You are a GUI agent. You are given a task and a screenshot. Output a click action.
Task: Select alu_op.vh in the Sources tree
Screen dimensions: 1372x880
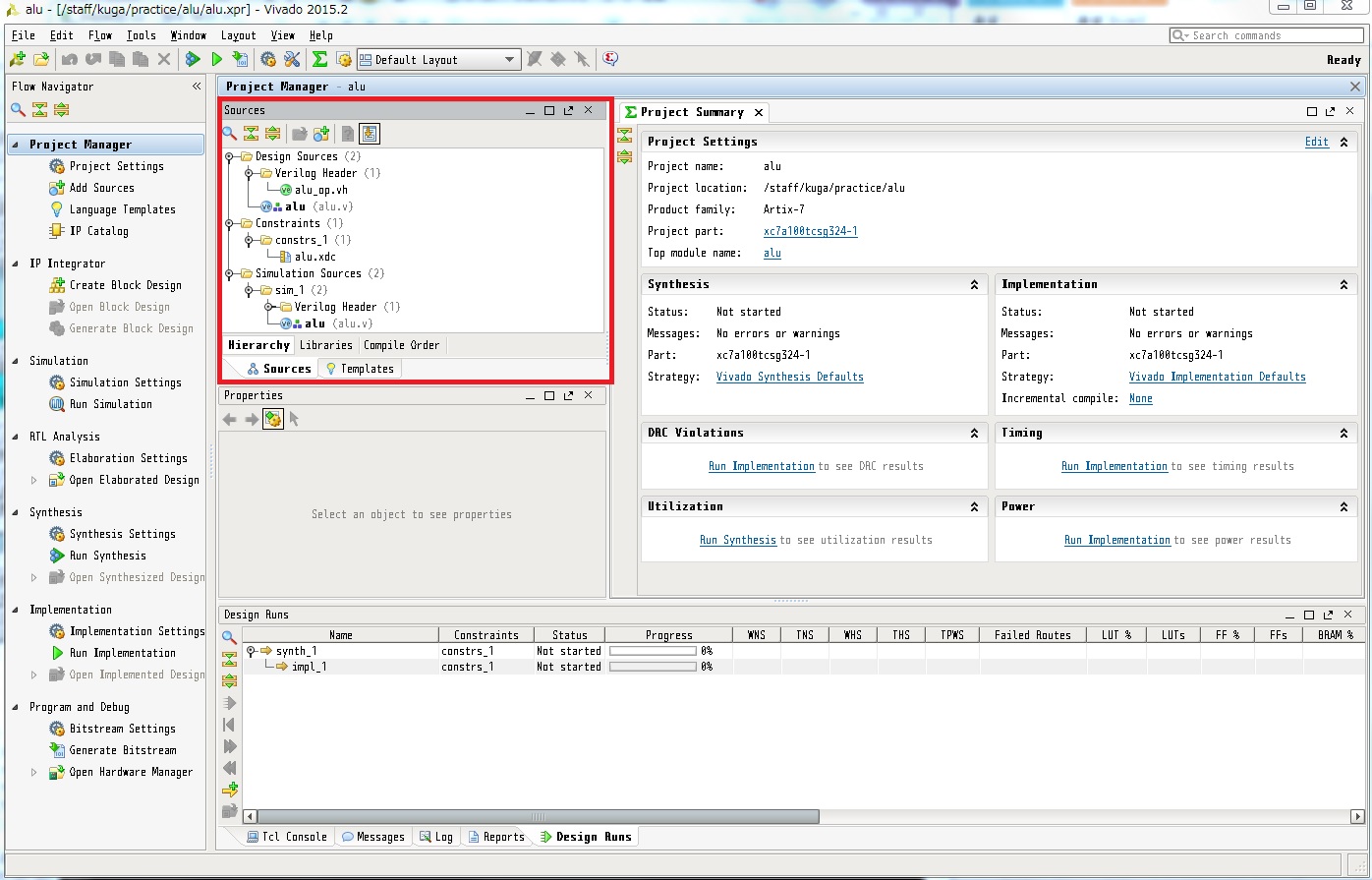[321, 190]
